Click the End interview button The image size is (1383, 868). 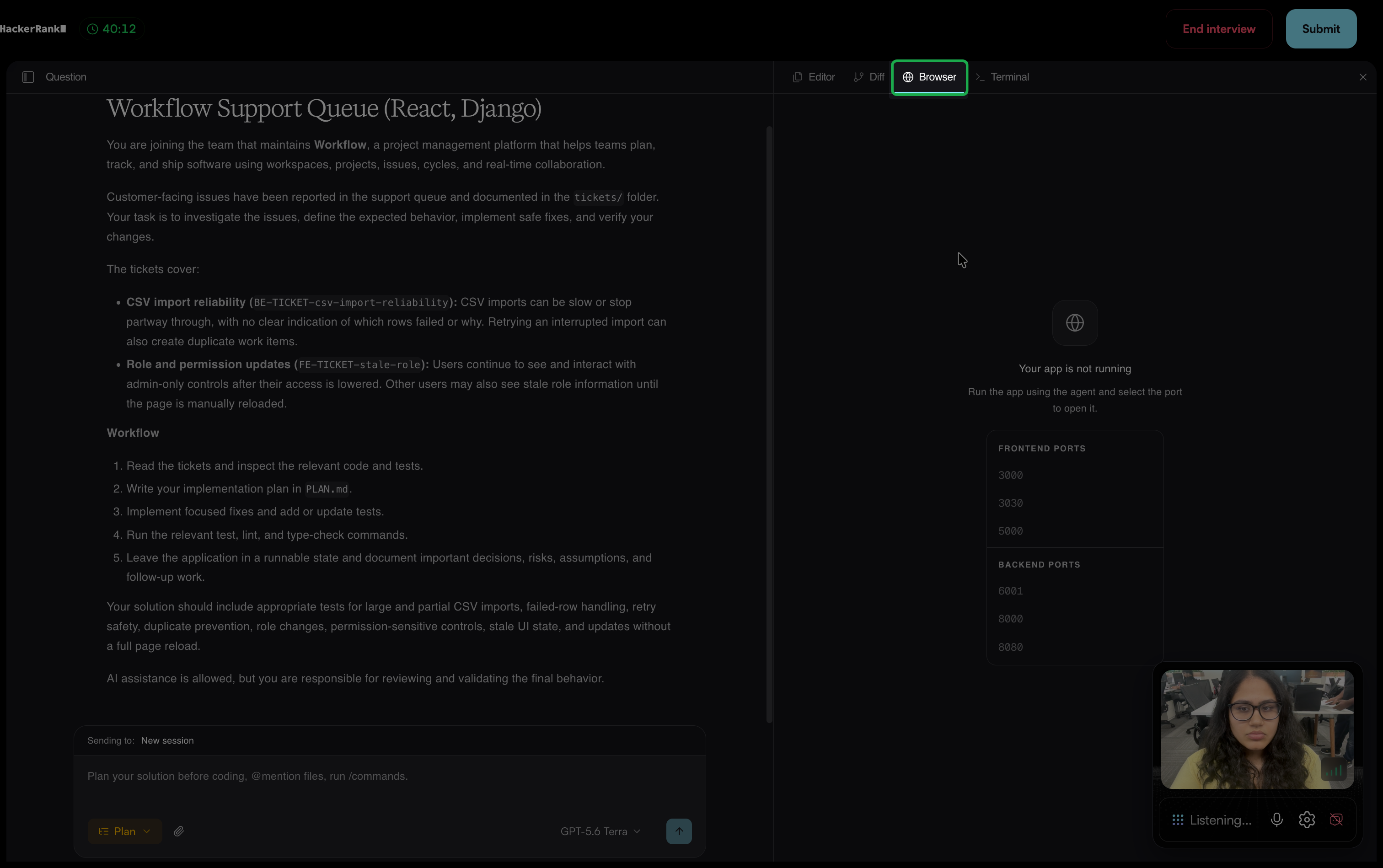point(1219,29)
